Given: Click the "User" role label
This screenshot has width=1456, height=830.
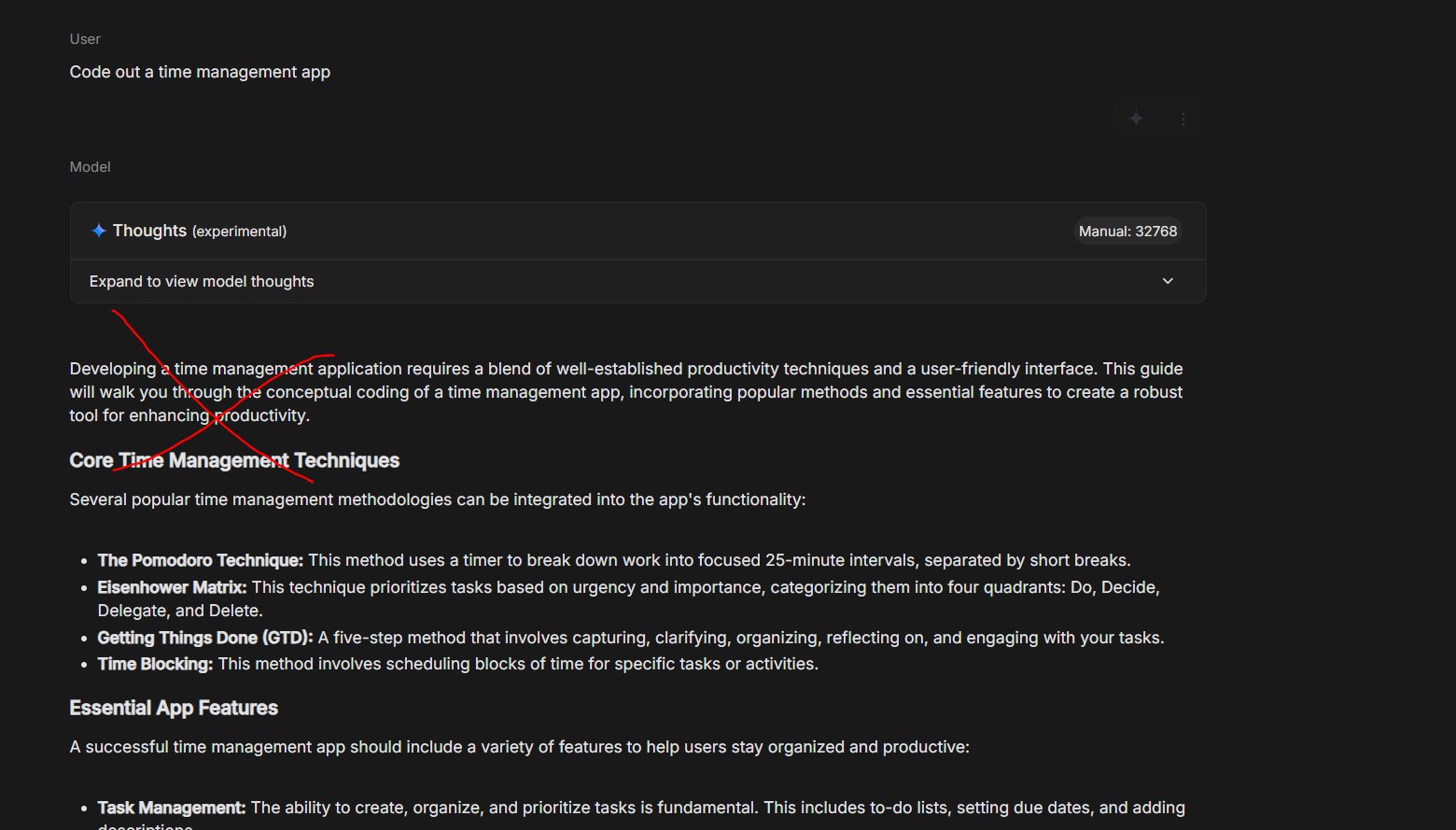Looking at the screenshot, I should 85,39.
